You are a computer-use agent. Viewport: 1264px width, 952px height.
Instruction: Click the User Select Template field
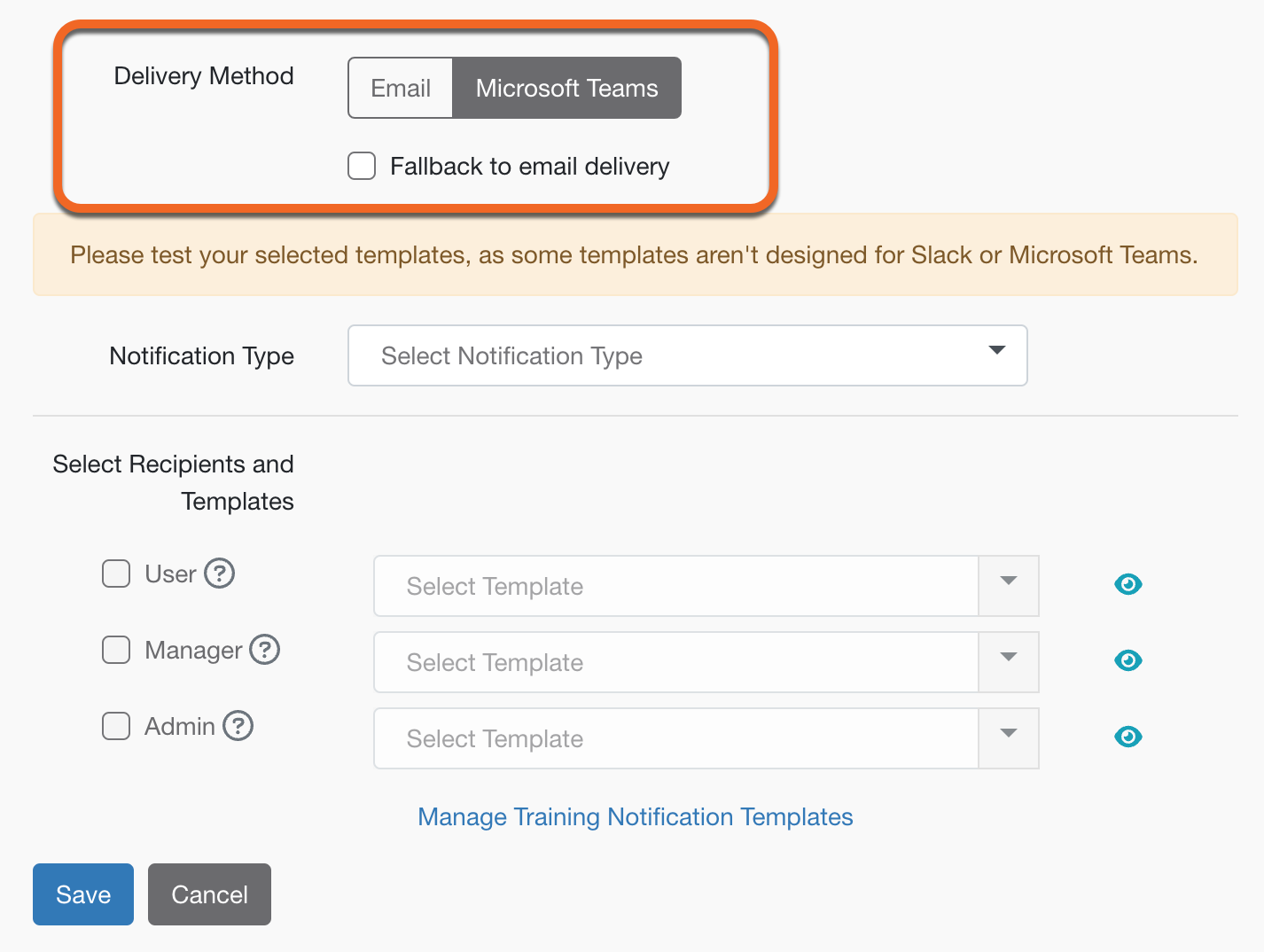[675, 585]
